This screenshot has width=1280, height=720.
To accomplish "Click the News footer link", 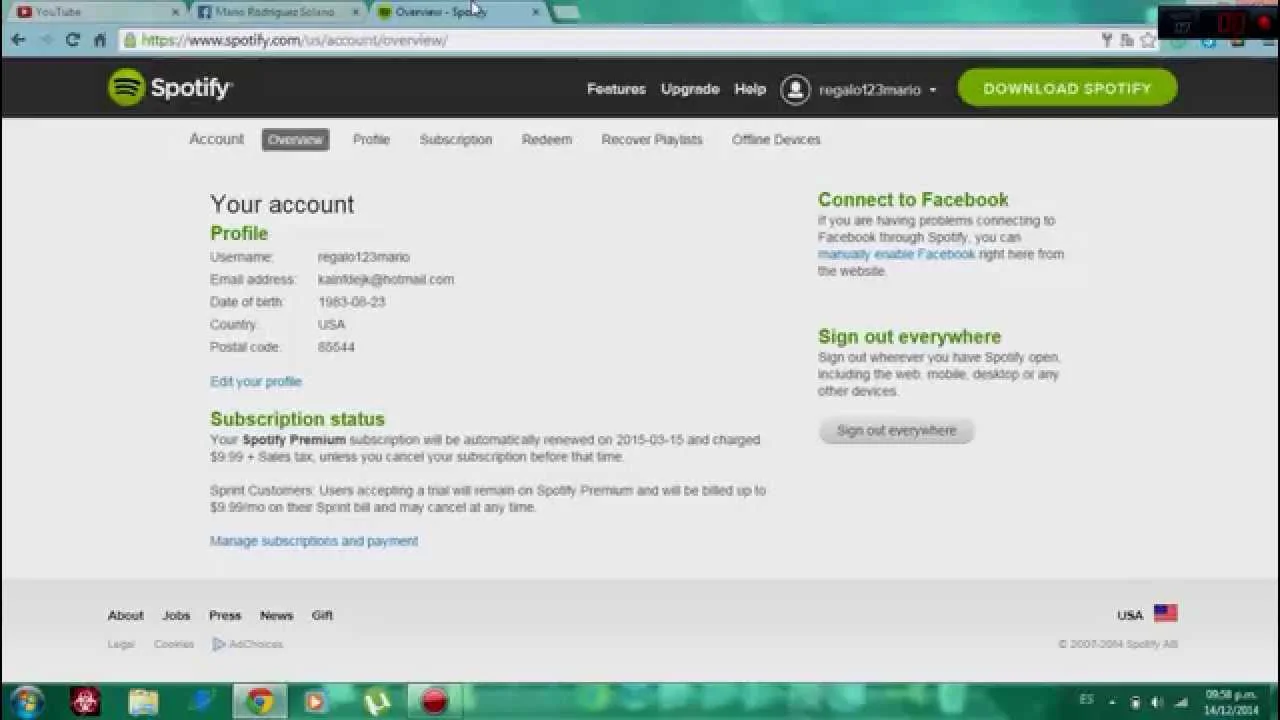I will coord(277,615).
